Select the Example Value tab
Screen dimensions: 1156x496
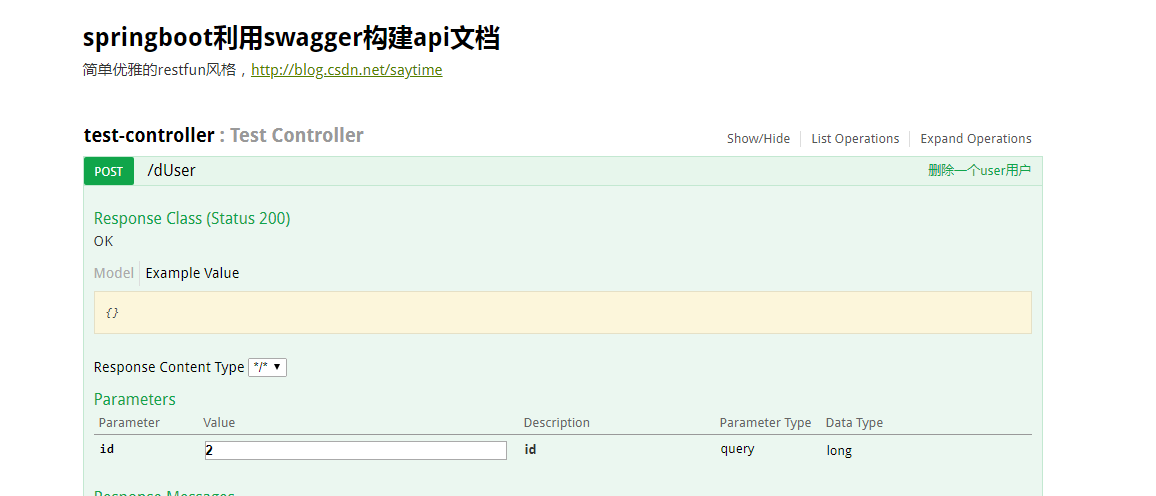pyautogui.click(x=192, y=273)
